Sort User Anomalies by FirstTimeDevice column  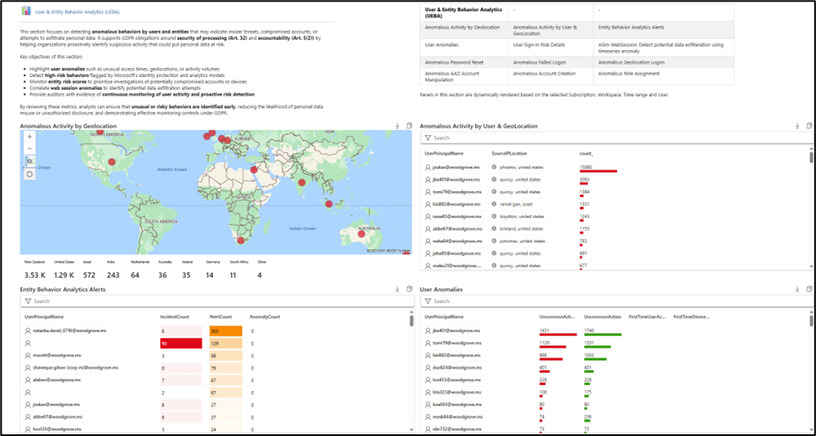pyautogui.click(x=691, y=316)
